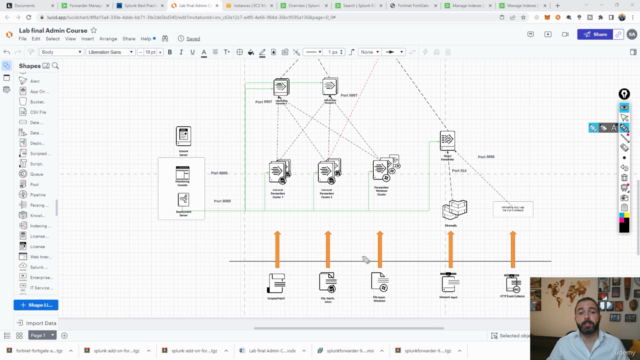Select the arrow cursor in annotation toolbar
This screenshot has width=640, height=360.
click(624, 118)
